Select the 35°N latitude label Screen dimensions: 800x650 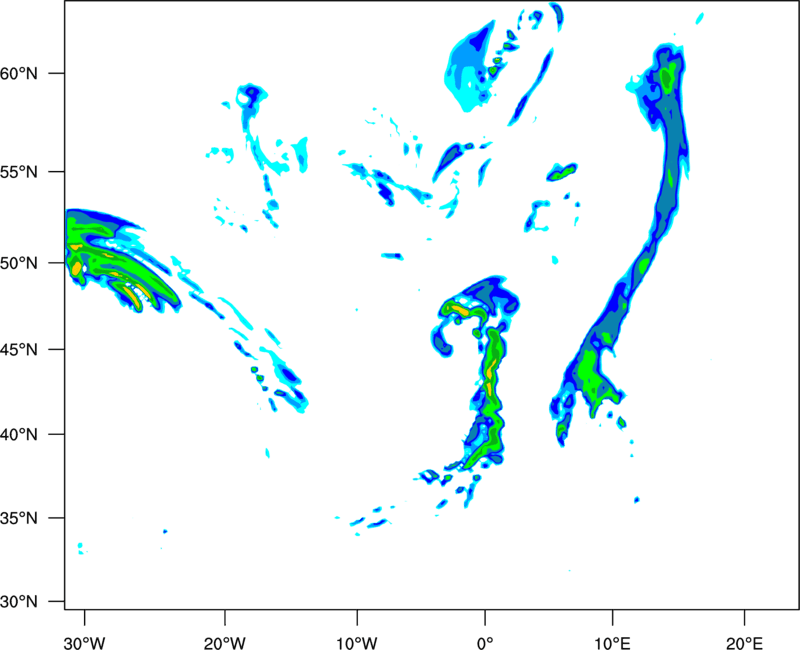[x=19, y=518]
